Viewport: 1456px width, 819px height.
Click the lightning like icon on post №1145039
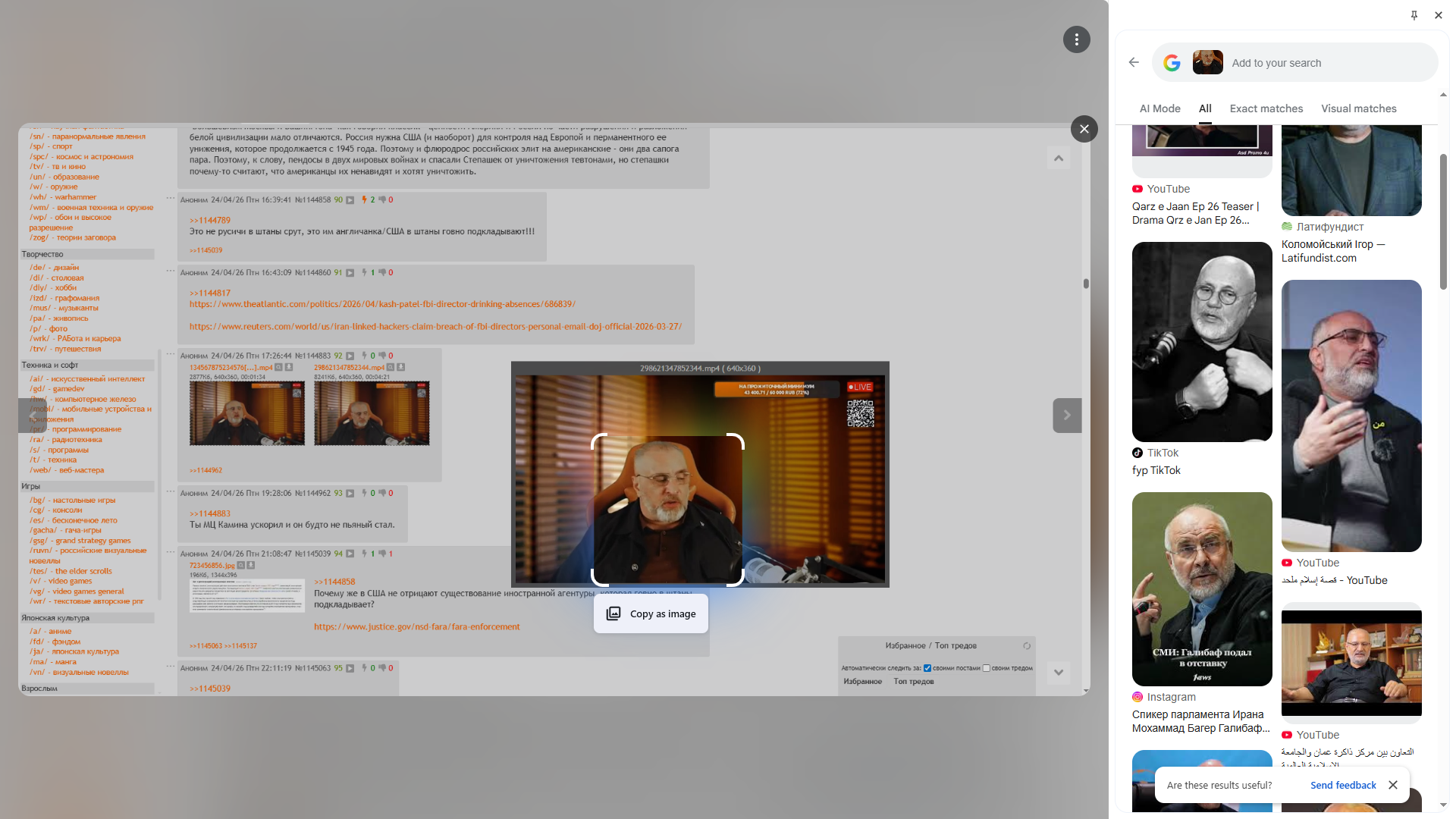click(x=365, y=554)
